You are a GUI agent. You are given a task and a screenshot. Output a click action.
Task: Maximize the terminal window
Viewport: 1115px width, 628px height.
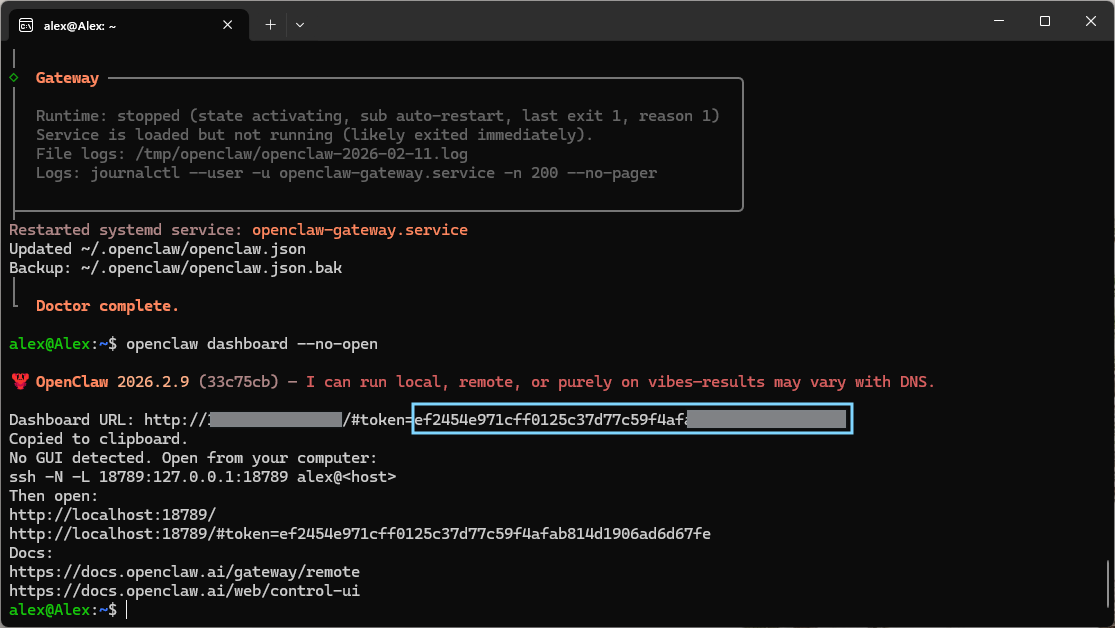coord(1044,21)
